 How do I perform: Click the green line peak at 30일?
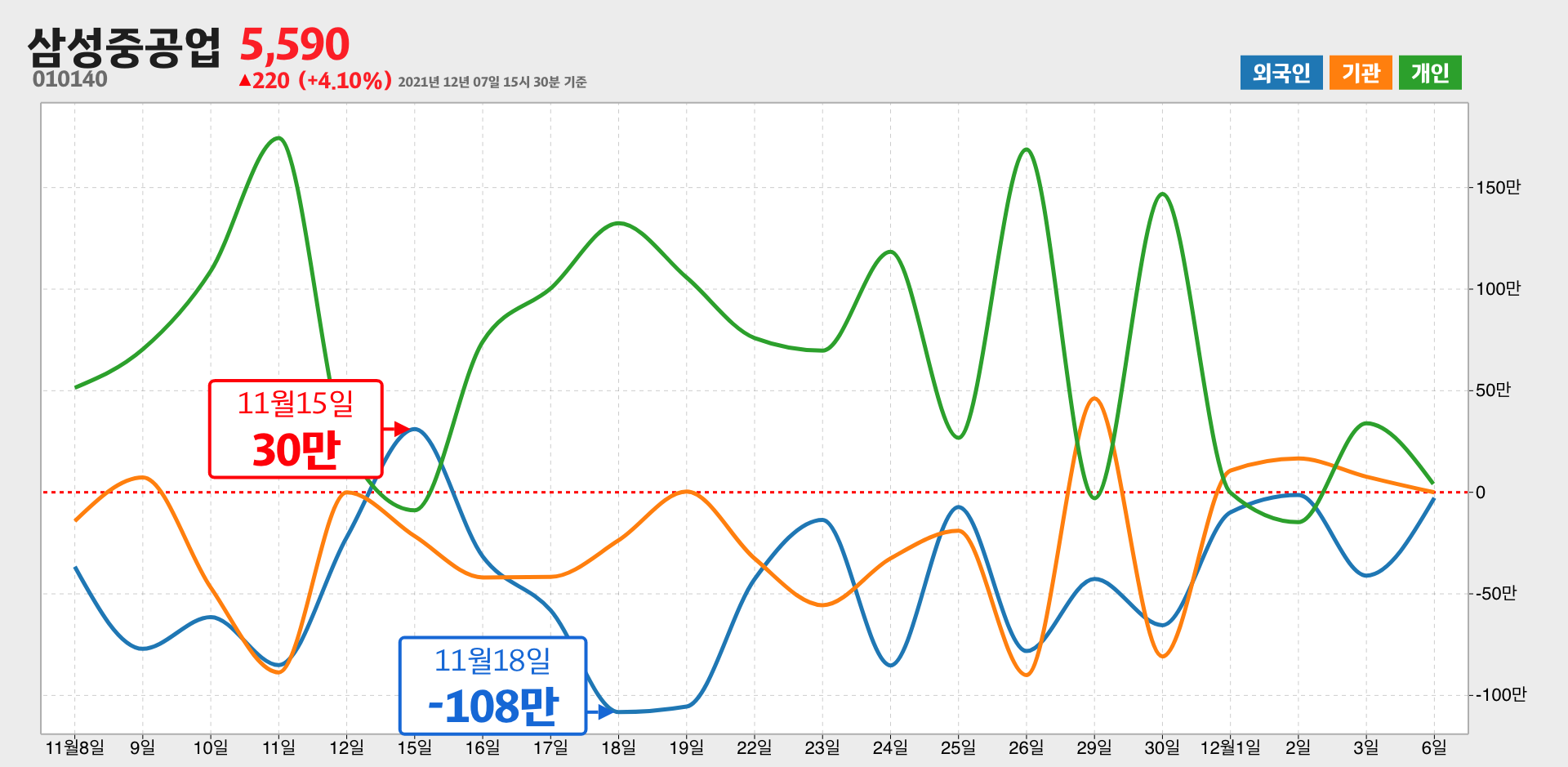click(x=1162, y=194)
